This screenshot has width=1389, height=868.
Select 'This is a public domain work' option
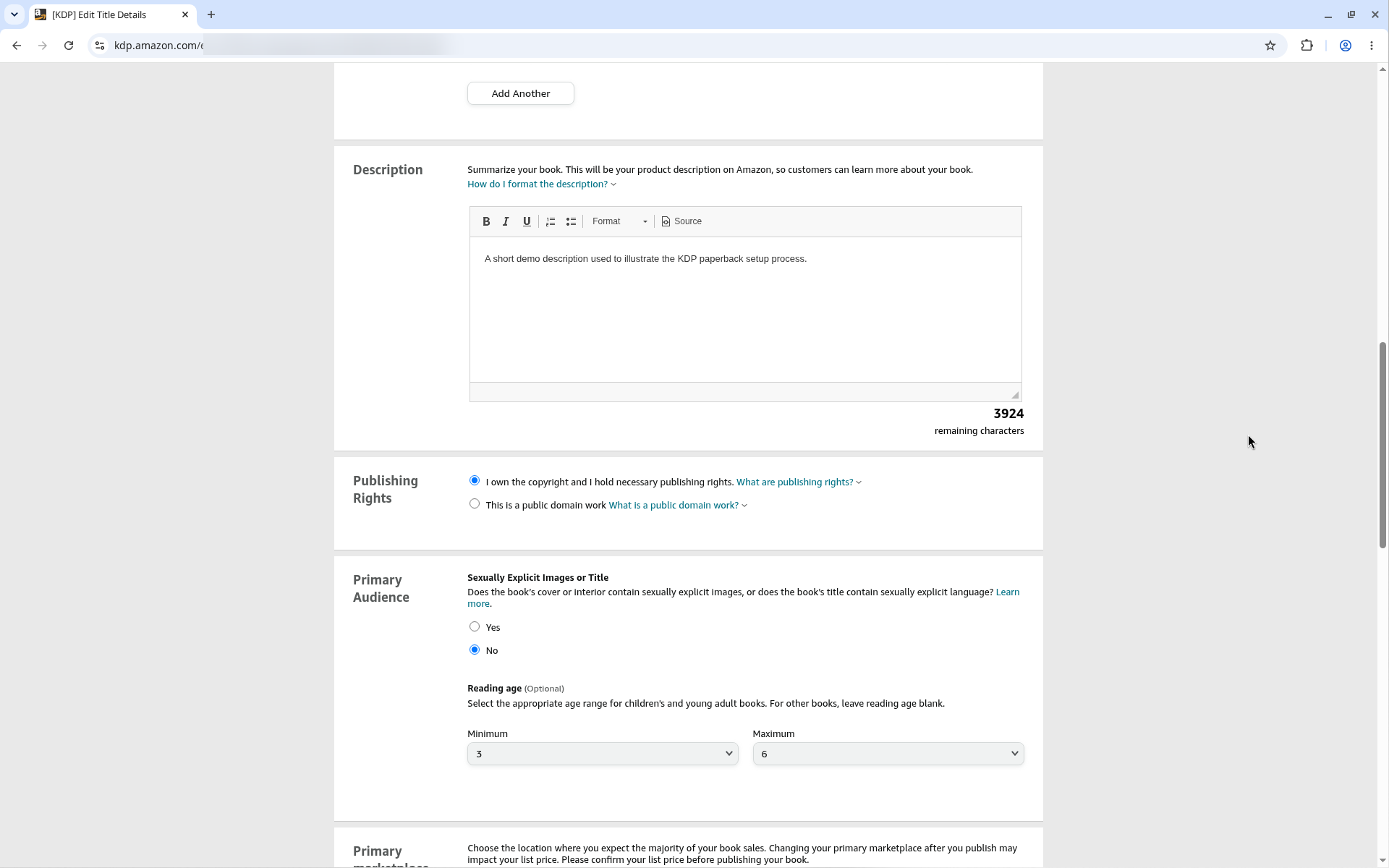pyautogui.click(x=475, y=504)
